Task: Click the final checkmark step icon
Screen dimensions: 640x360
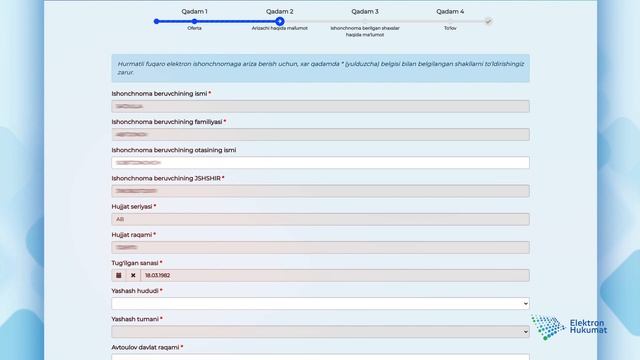Action: [488, 21]
